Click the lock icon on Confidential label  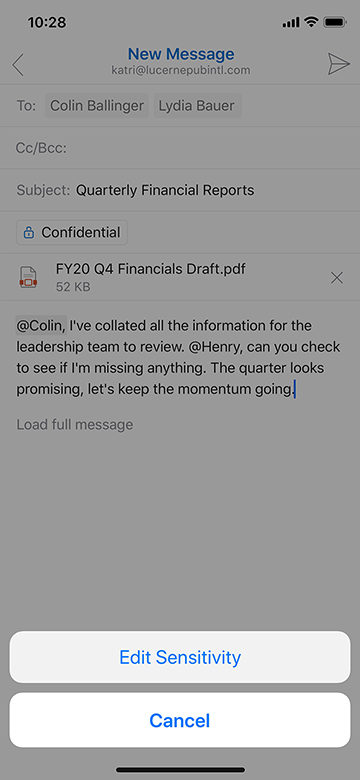point(29,232)
